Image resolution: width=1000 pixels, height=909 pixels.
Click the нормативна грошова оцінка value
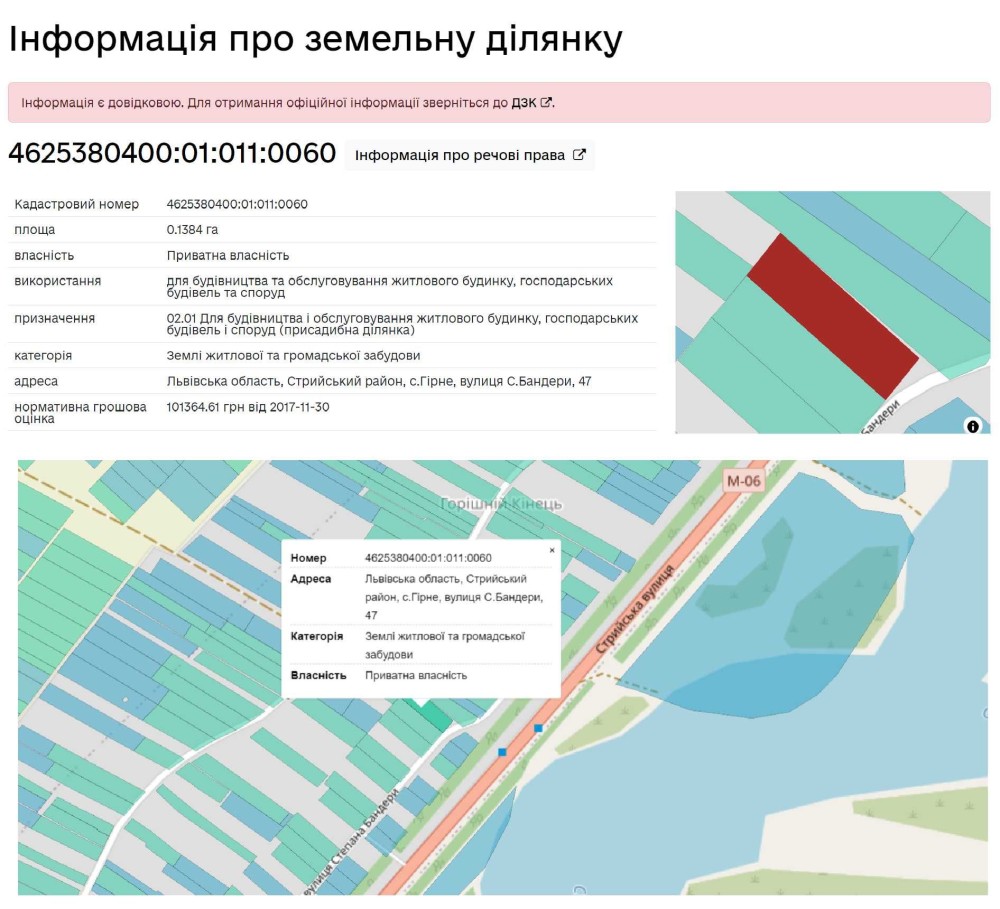click(x=247, y=407)
